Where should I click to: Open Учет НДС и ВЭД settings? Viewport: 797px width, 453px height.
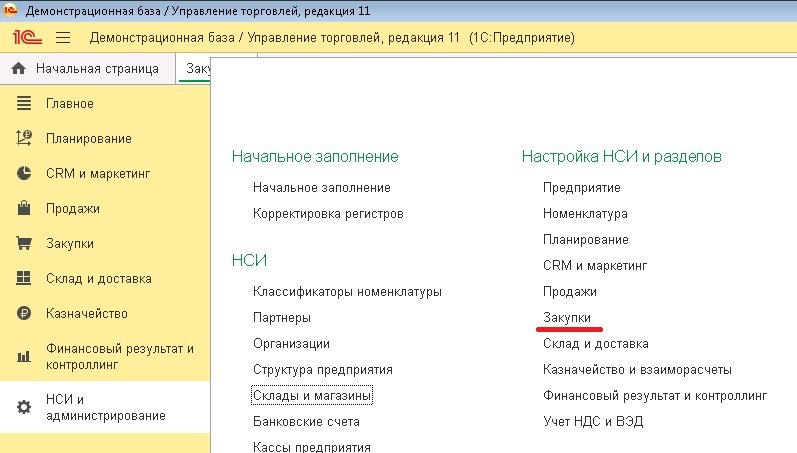pyautogui.click(x=593, y=422)
